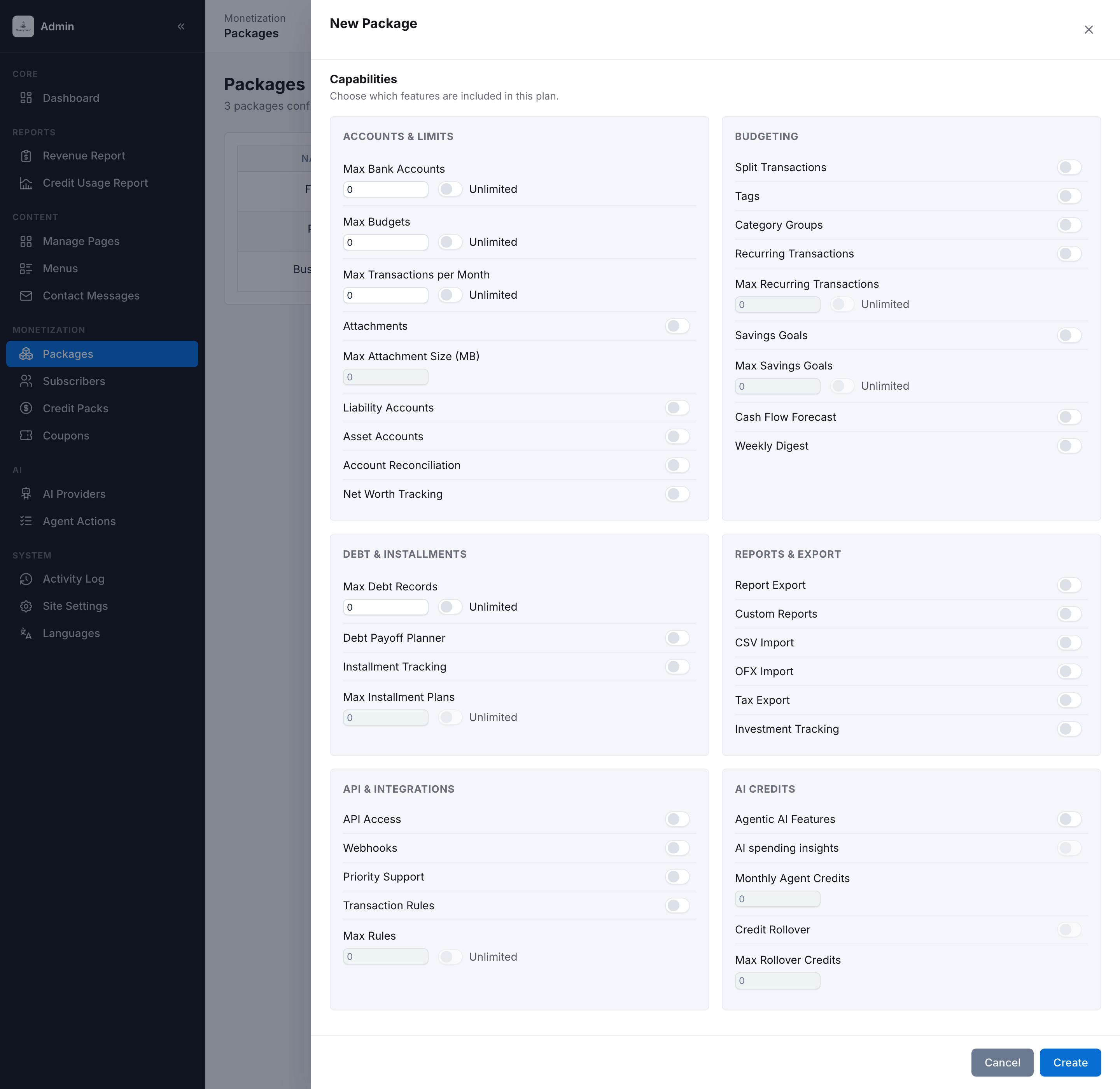Focus the Max Bank Accounts number field

click(385, 189)
